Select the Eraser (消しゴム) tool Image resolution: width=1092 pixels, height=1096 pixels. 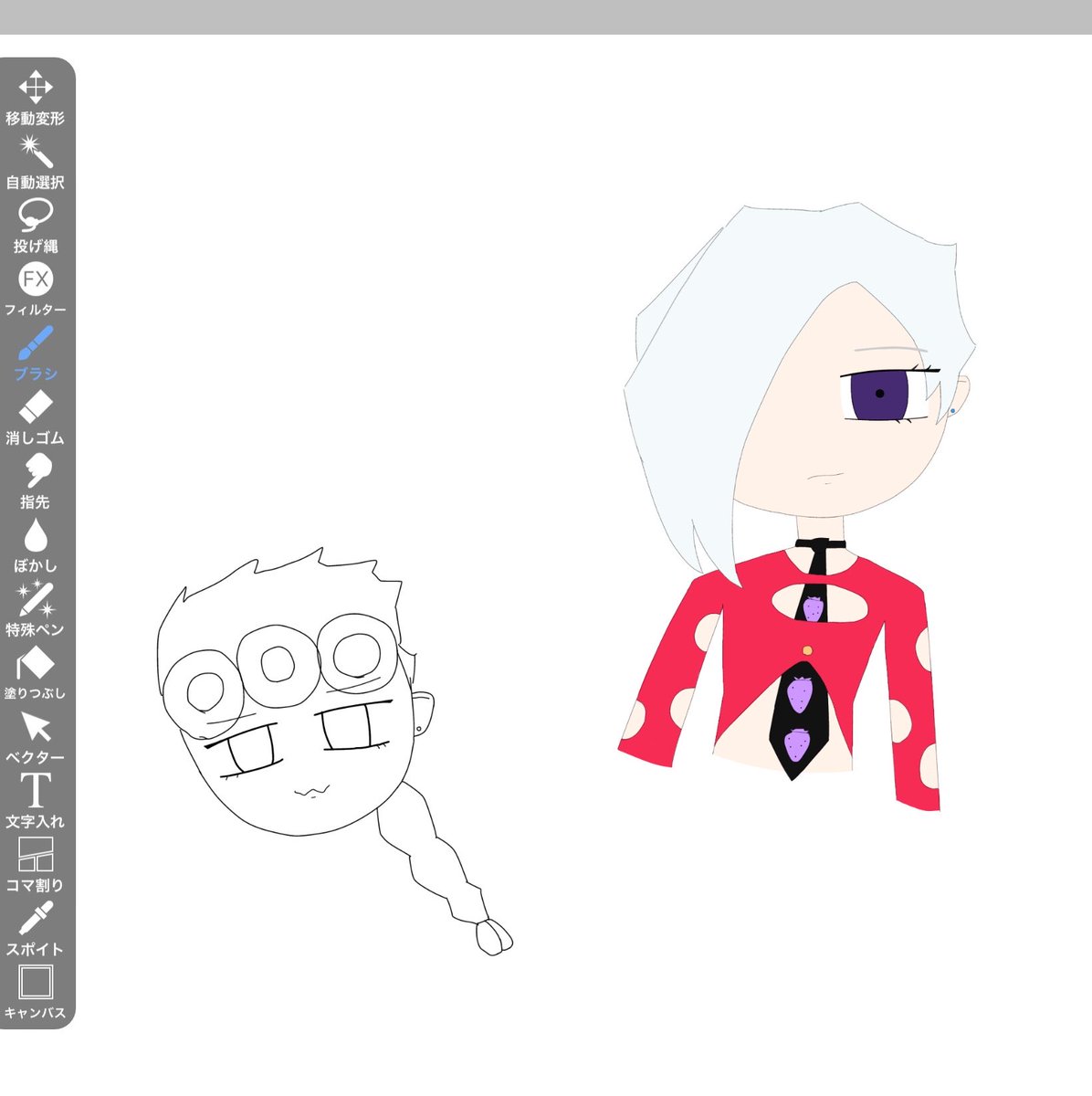point(36,417)
